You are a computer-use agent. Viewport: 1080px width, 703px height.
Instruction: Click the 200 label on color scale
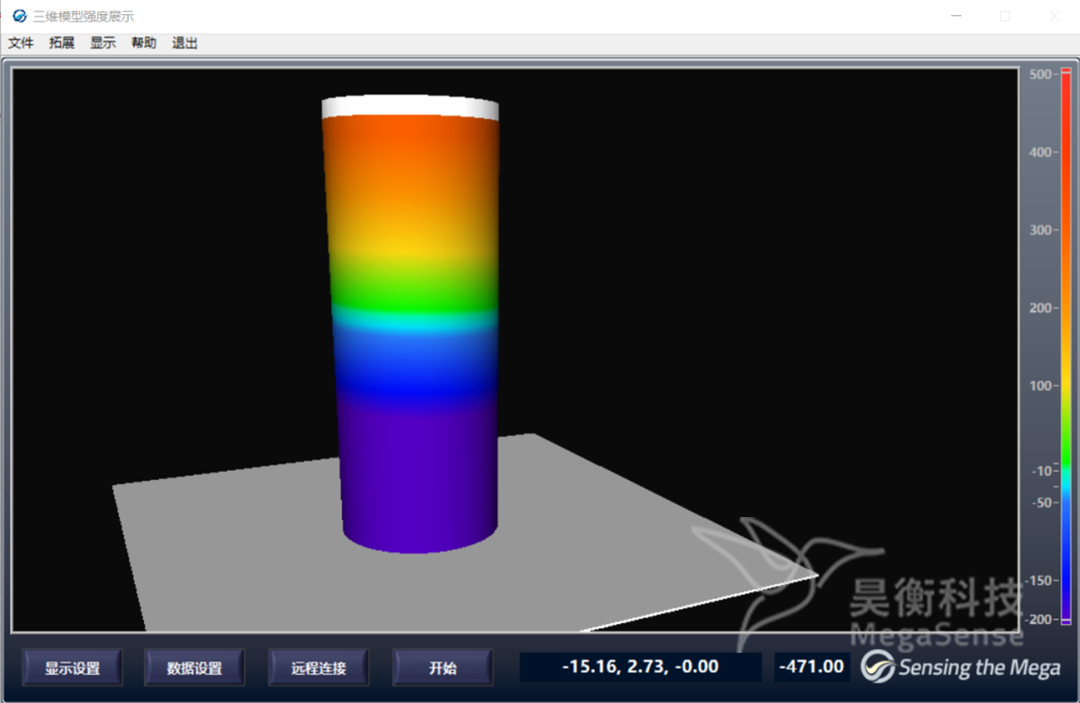pyautogui.click(x=1040, y=308)
